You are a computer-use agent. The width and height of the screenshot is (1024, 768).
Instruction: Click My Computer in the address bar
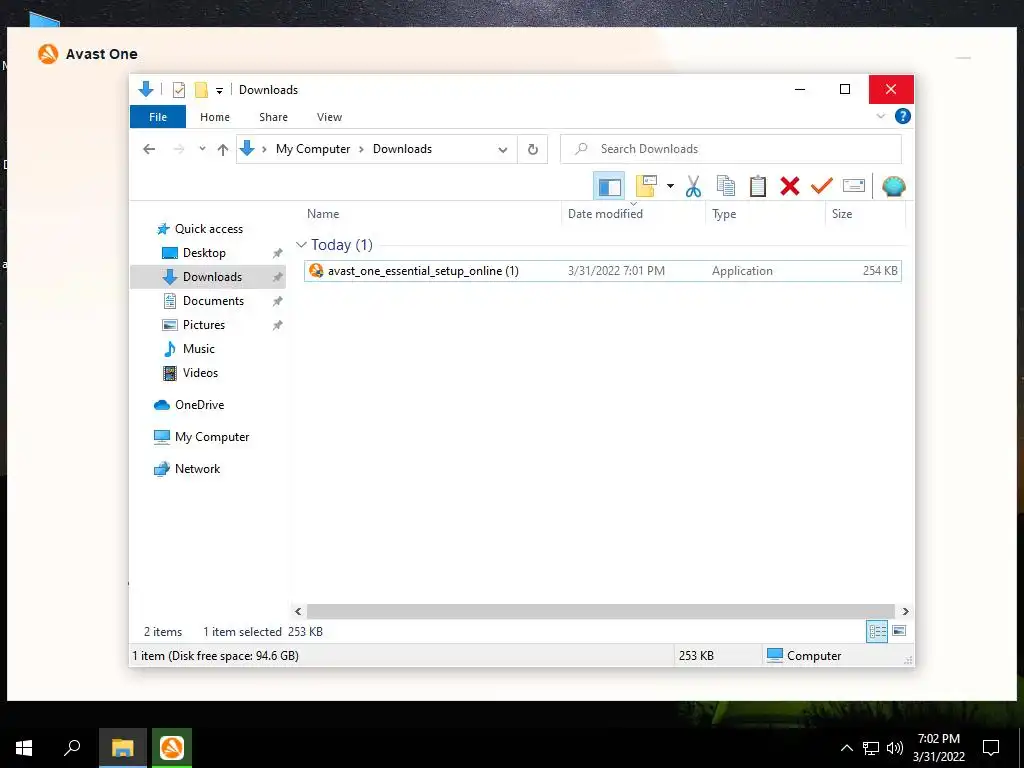[313, 149]
